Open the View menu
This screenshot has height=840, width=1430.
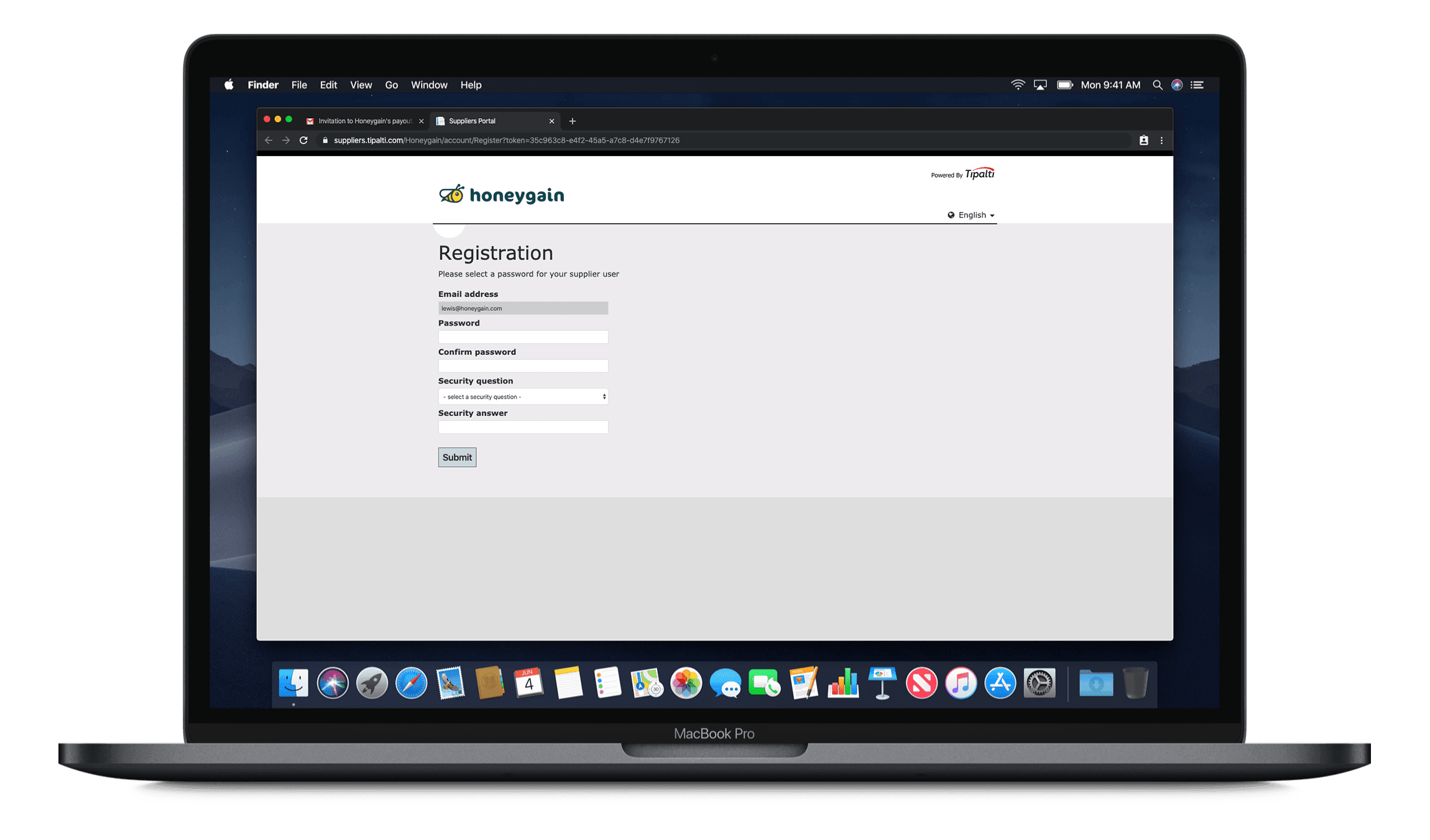point(361,85)
